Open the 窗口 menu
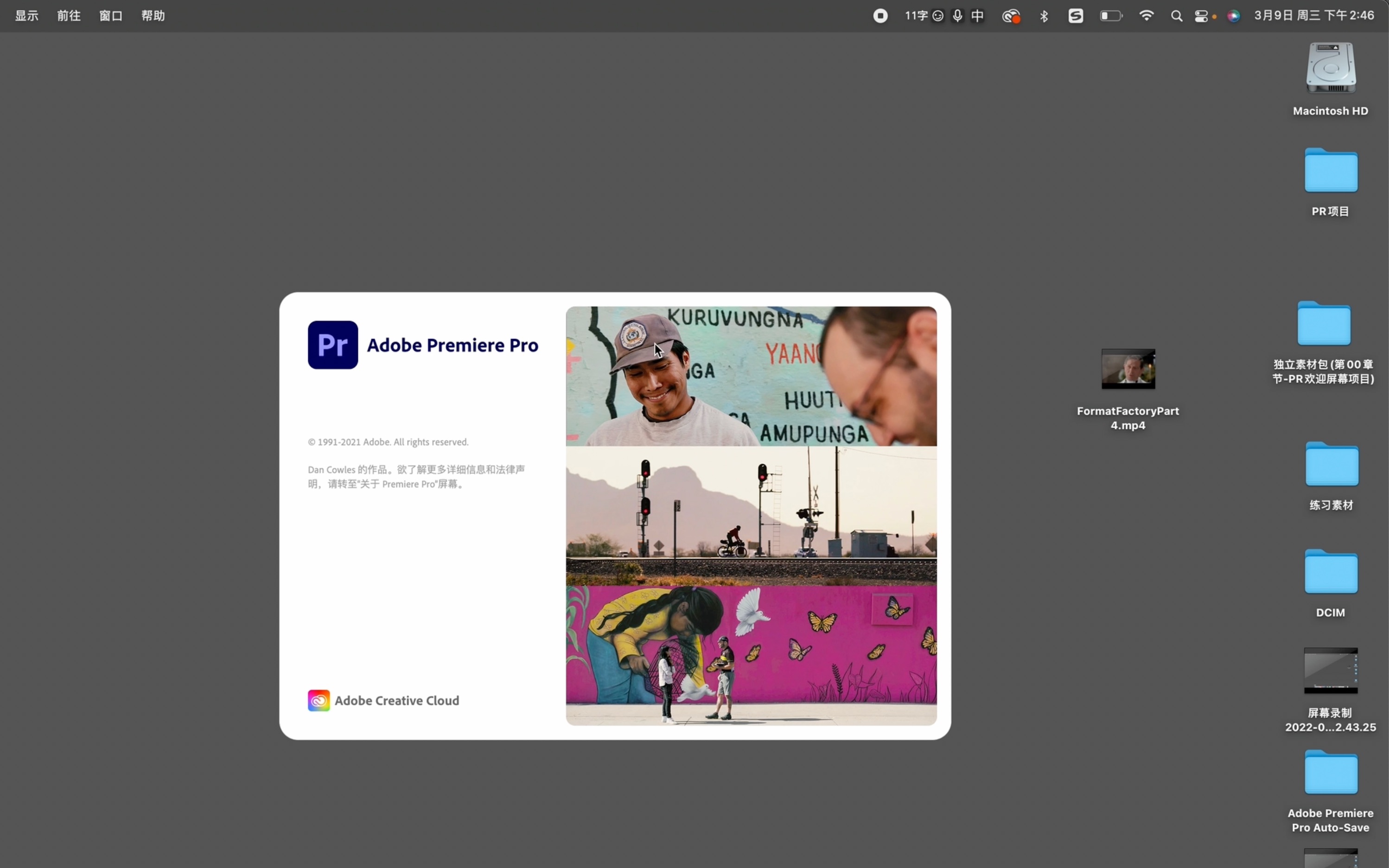Screen dimensions: 1389x868 pyautogui.click(x=111, y=16)
